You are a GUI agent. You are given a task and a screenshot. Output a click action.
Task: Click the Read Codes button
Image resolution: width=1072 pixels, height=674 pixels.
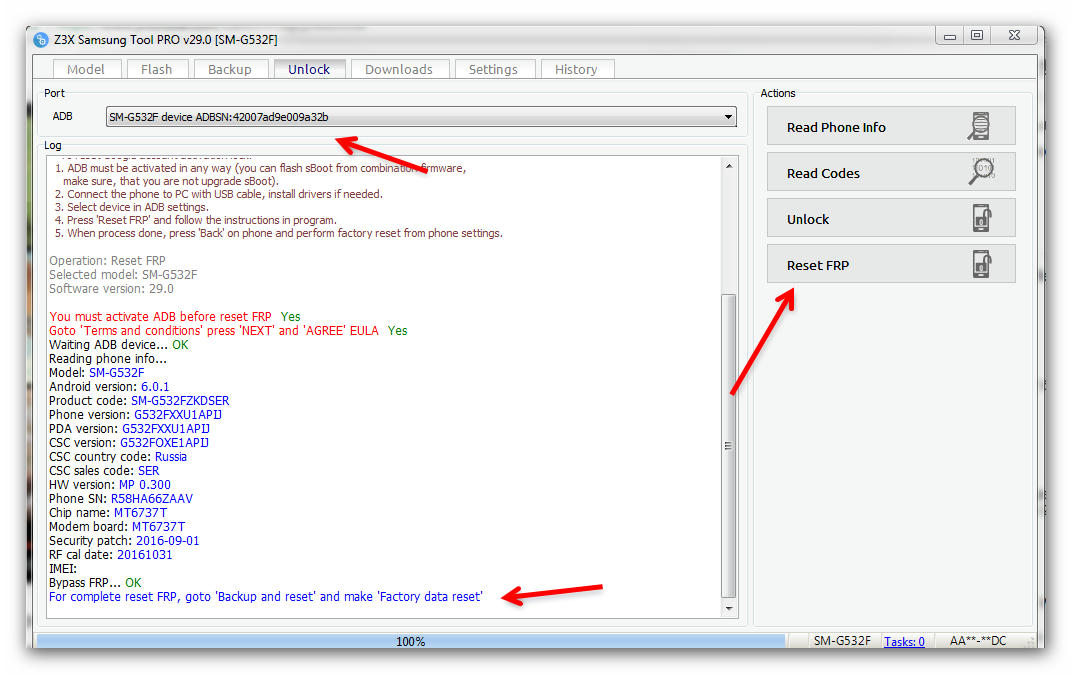tap(891, 172)
